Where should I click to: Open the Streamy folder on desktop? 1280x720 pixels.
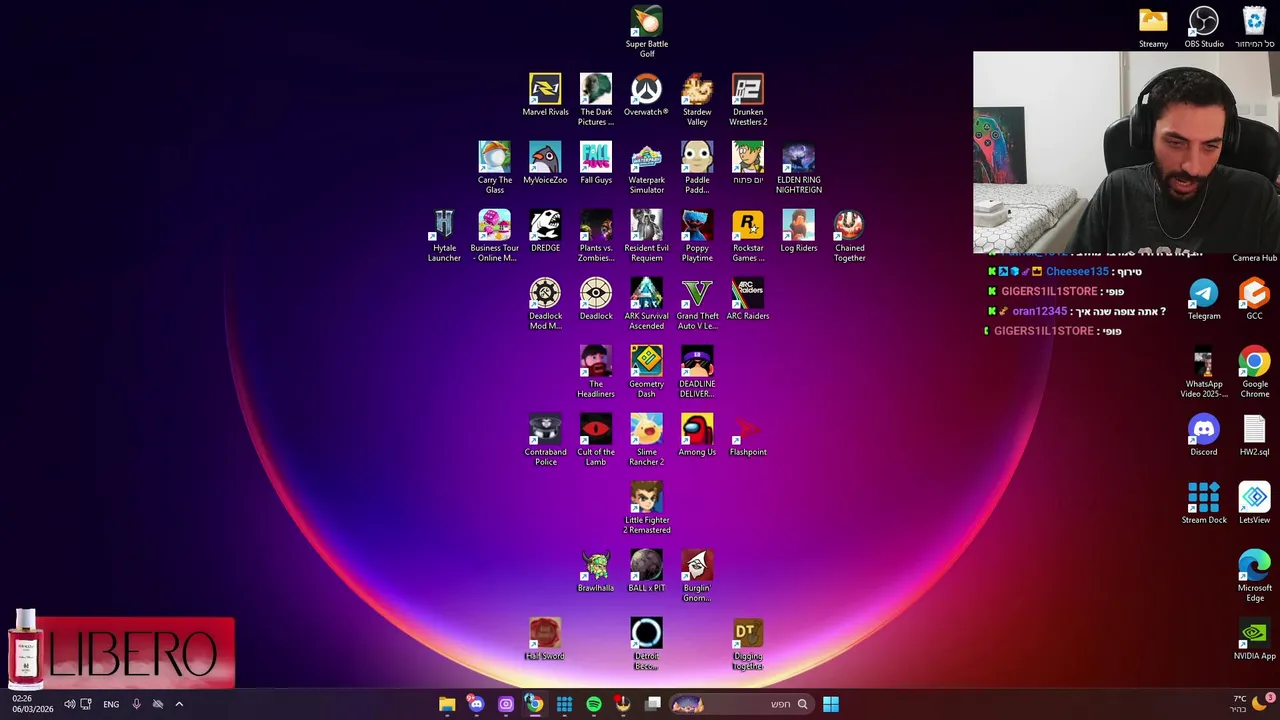tap(1153, 27)
